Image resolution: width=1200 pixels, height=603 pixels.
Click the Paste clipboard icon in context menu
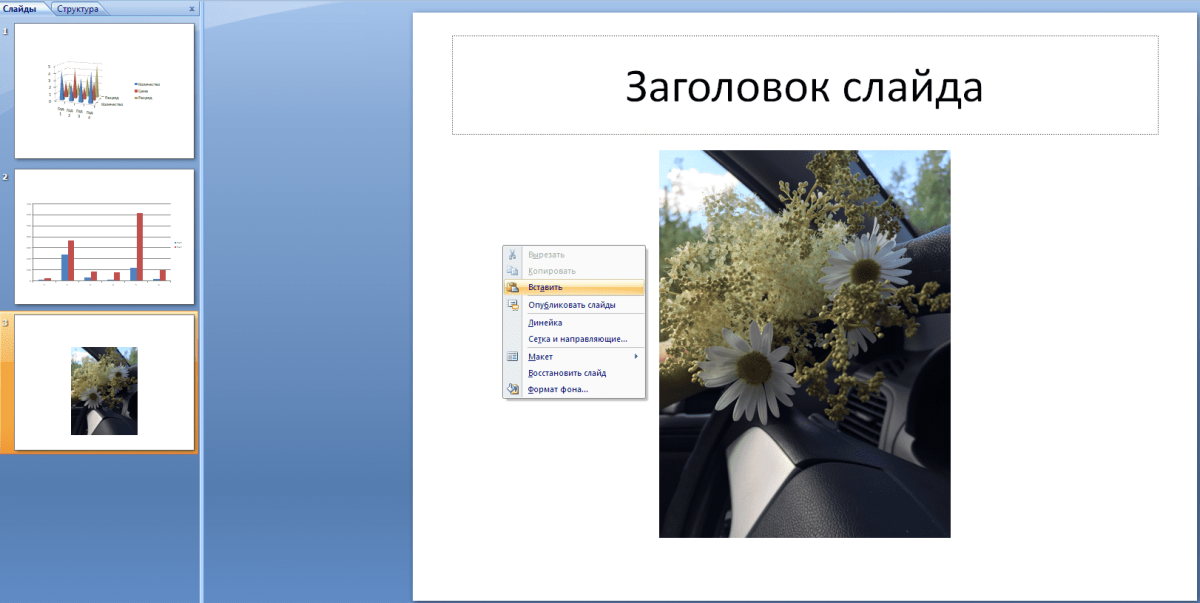tap(513, 287)
